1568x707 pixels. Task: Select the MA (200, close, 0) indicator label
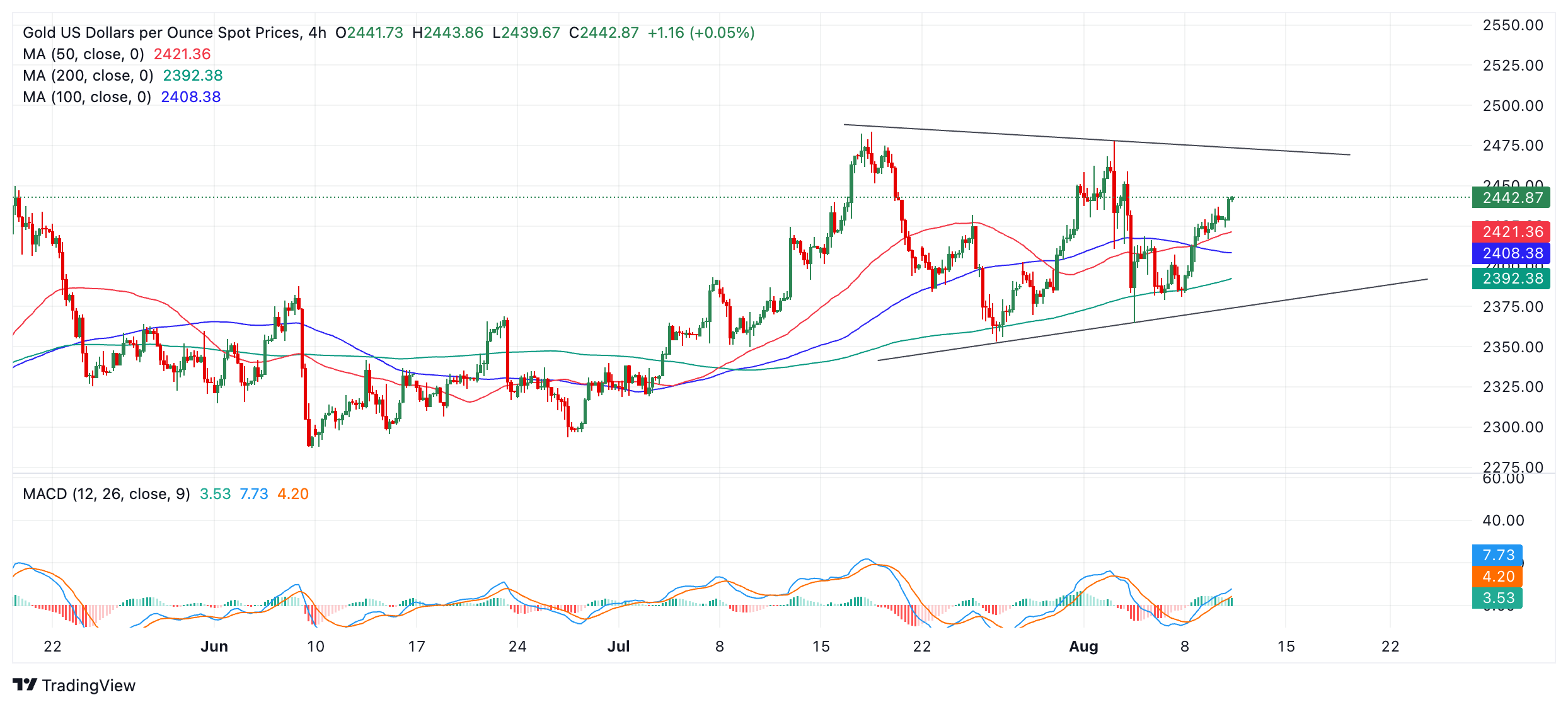[88, 76]
